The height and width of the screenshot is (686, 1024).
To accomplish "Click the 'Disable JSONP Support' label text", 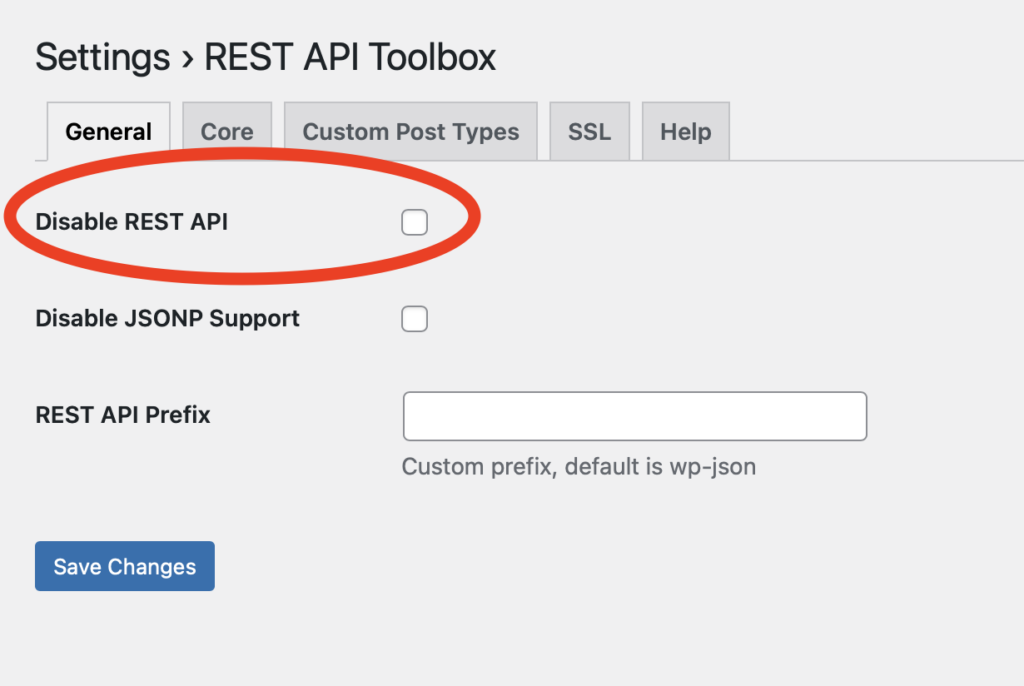I will click(167, 318).
